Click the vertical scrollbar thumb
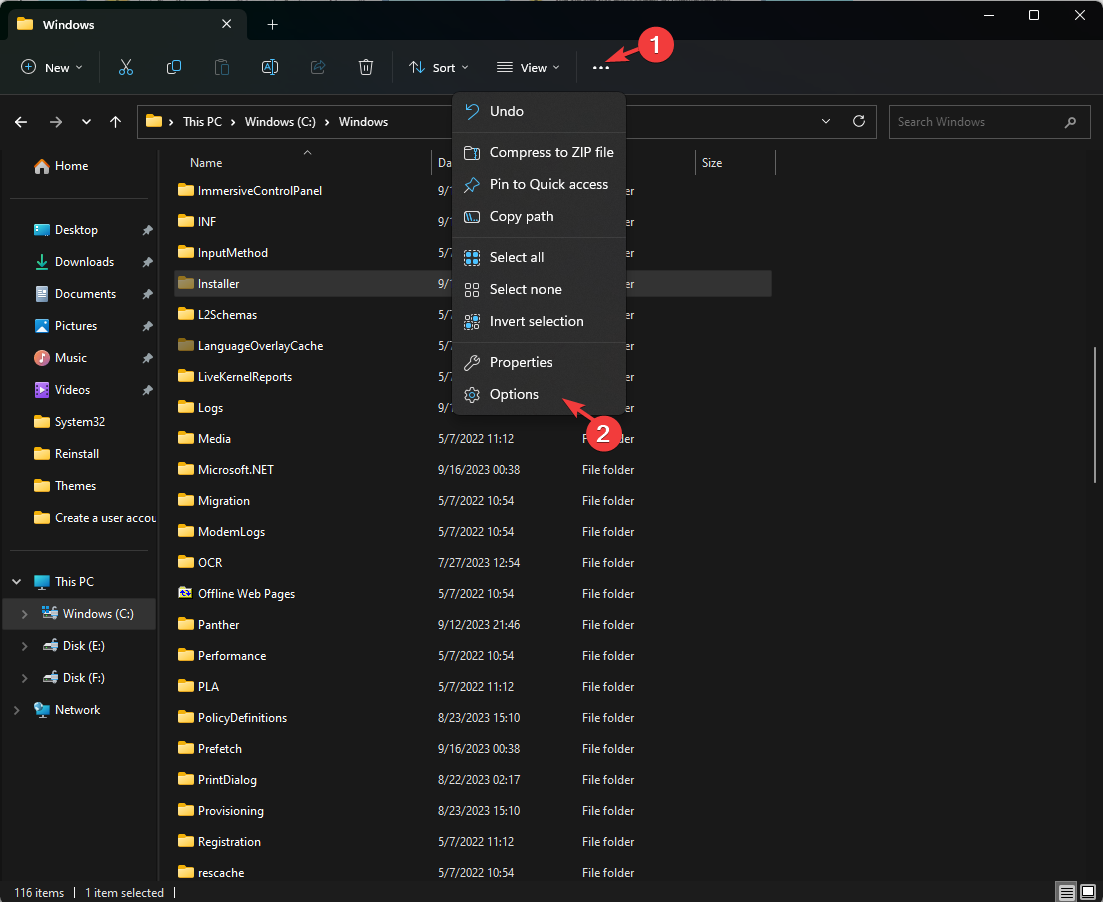Viewport: 1103px width, 902px height. pyautogui.click(x=1095, y=414)
